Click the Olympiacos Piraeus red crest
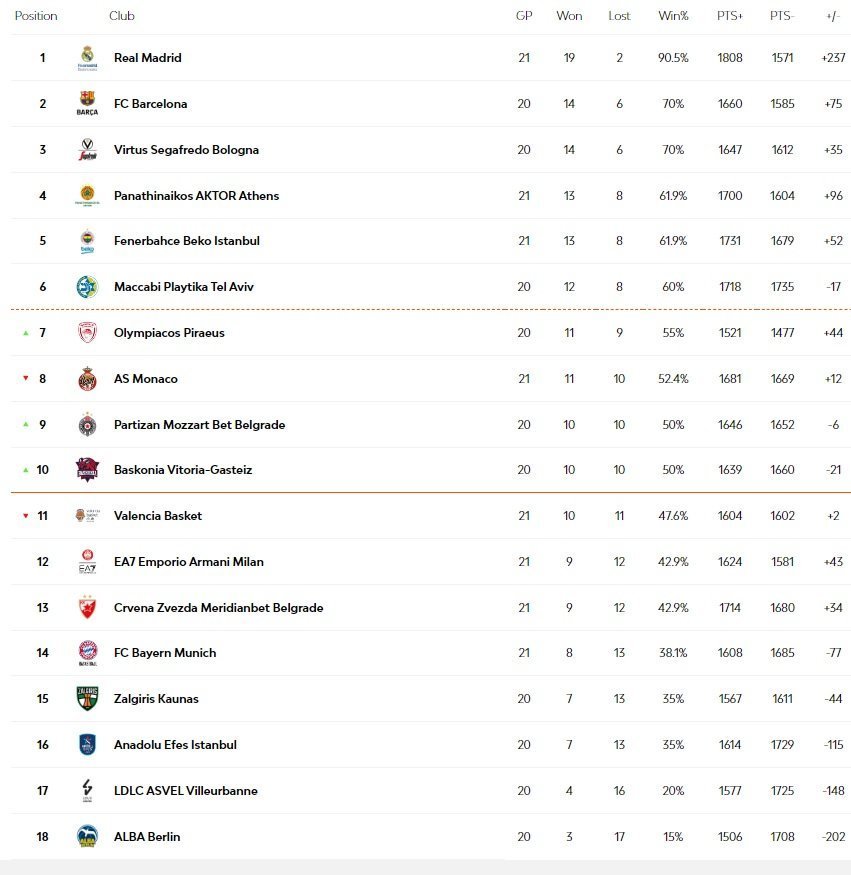 click(x=87, y=333)
